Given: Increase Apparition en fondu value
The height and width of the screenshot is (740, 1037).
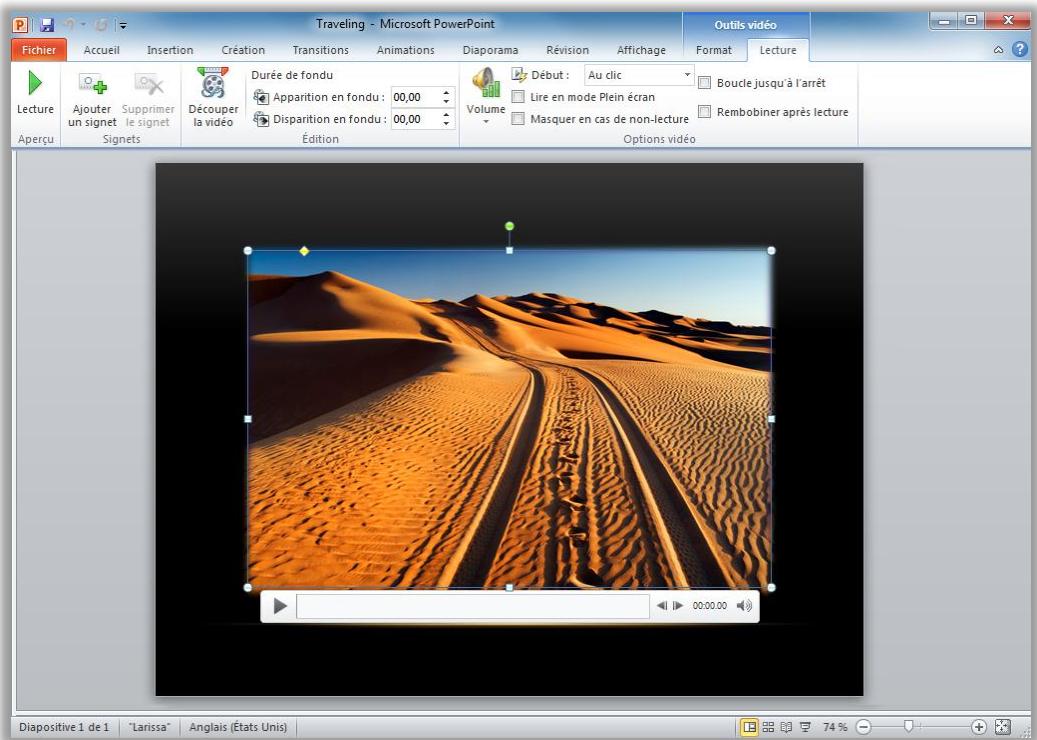Looking at the screenshot, I should click(446, 93).
